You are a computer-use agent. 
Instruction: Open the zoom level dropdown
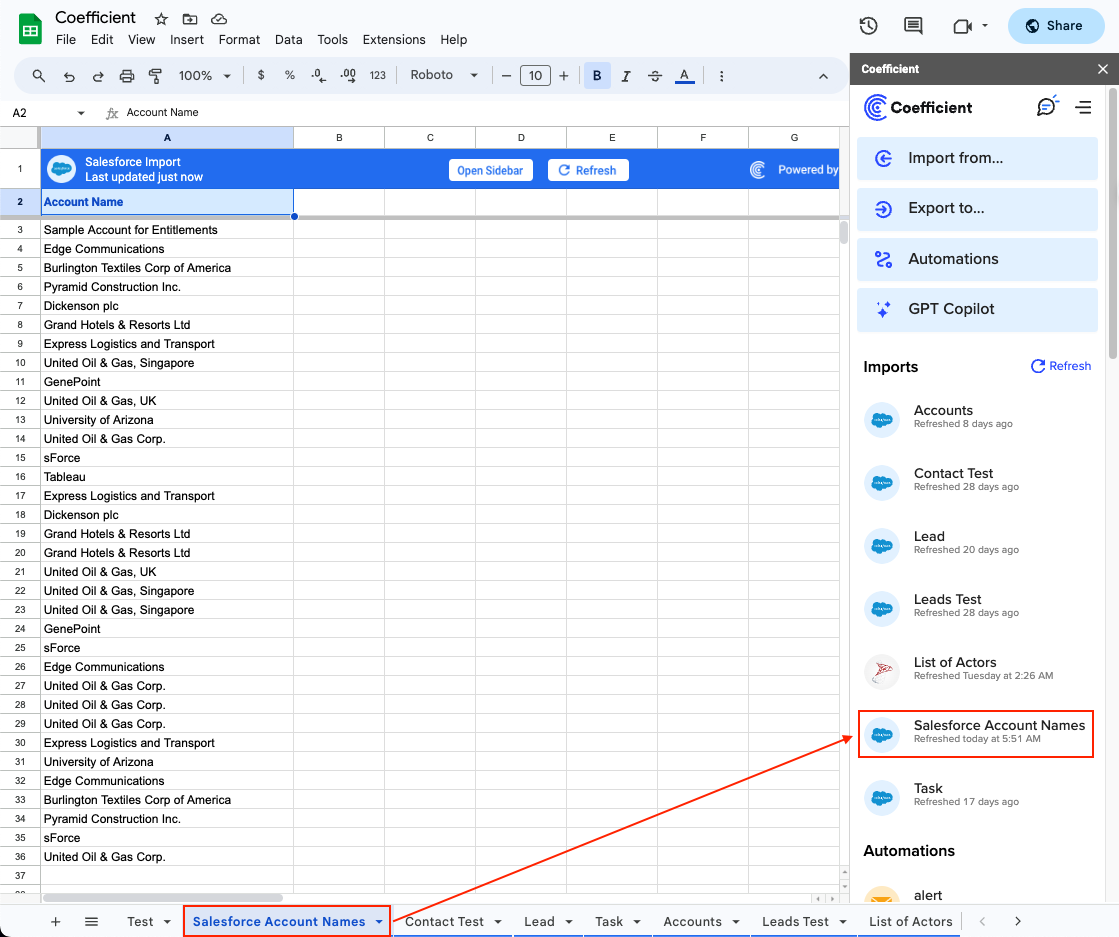pos(205,76)
